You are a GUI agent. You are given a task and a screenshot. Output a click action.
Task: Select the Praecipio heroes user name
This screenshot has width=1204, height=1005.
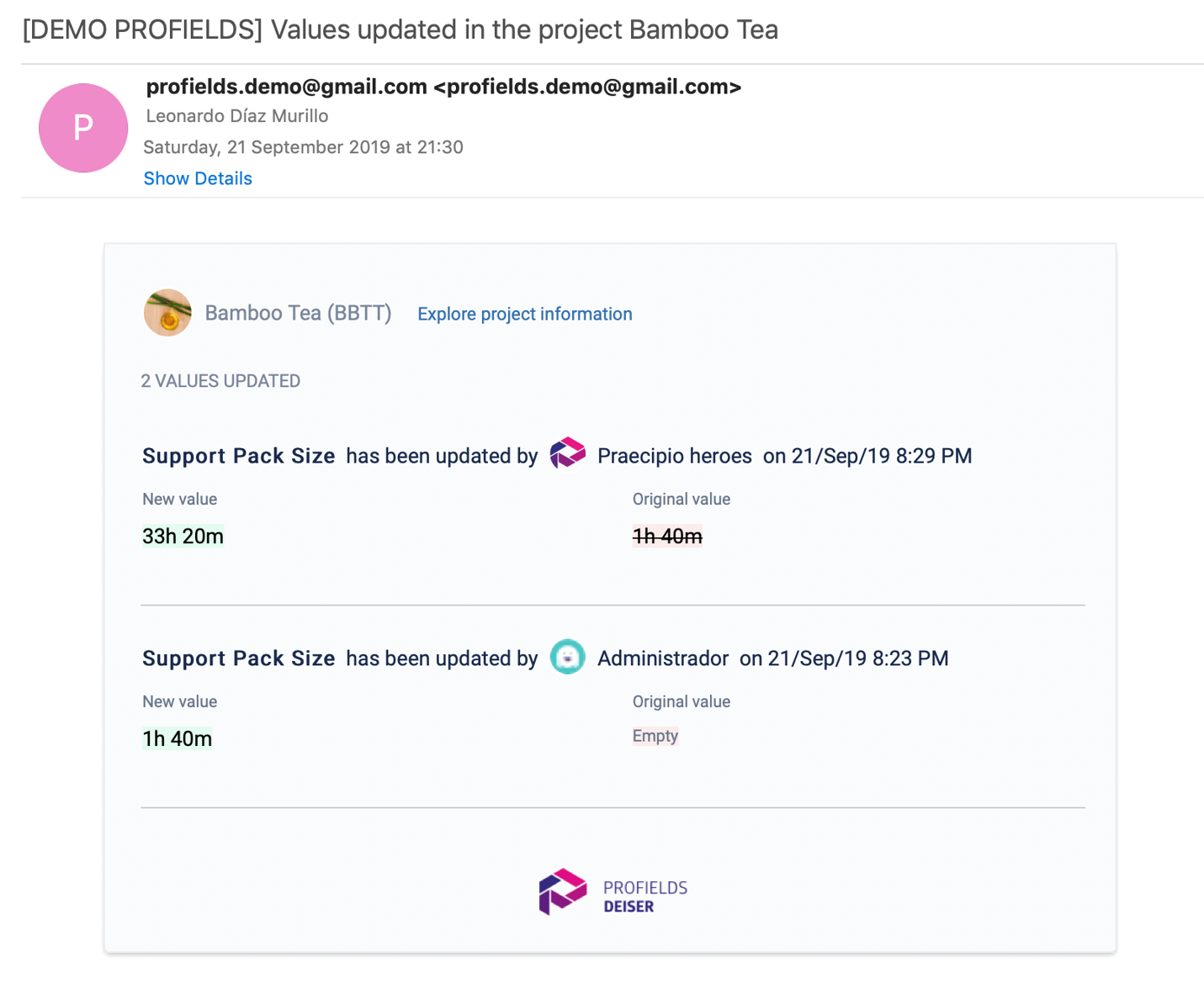[675, 456]
